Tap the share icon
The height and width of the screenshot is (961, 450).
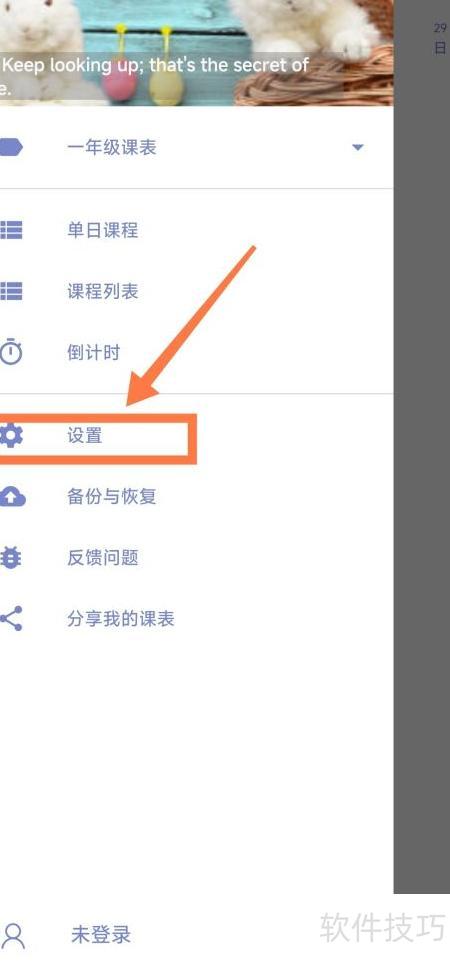click(11, 618)
